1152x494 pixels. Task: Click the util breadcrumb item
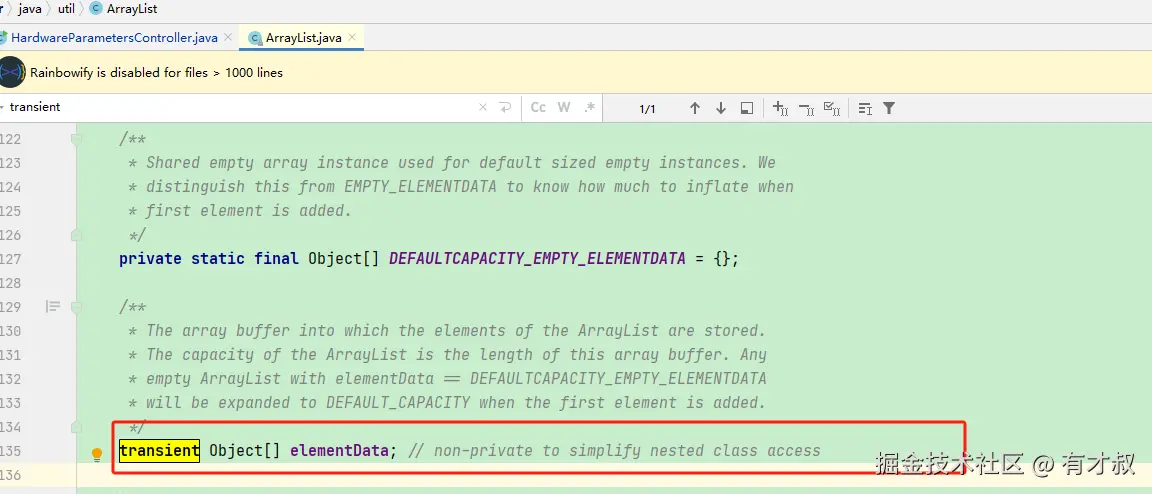click(x=67, y=10)
